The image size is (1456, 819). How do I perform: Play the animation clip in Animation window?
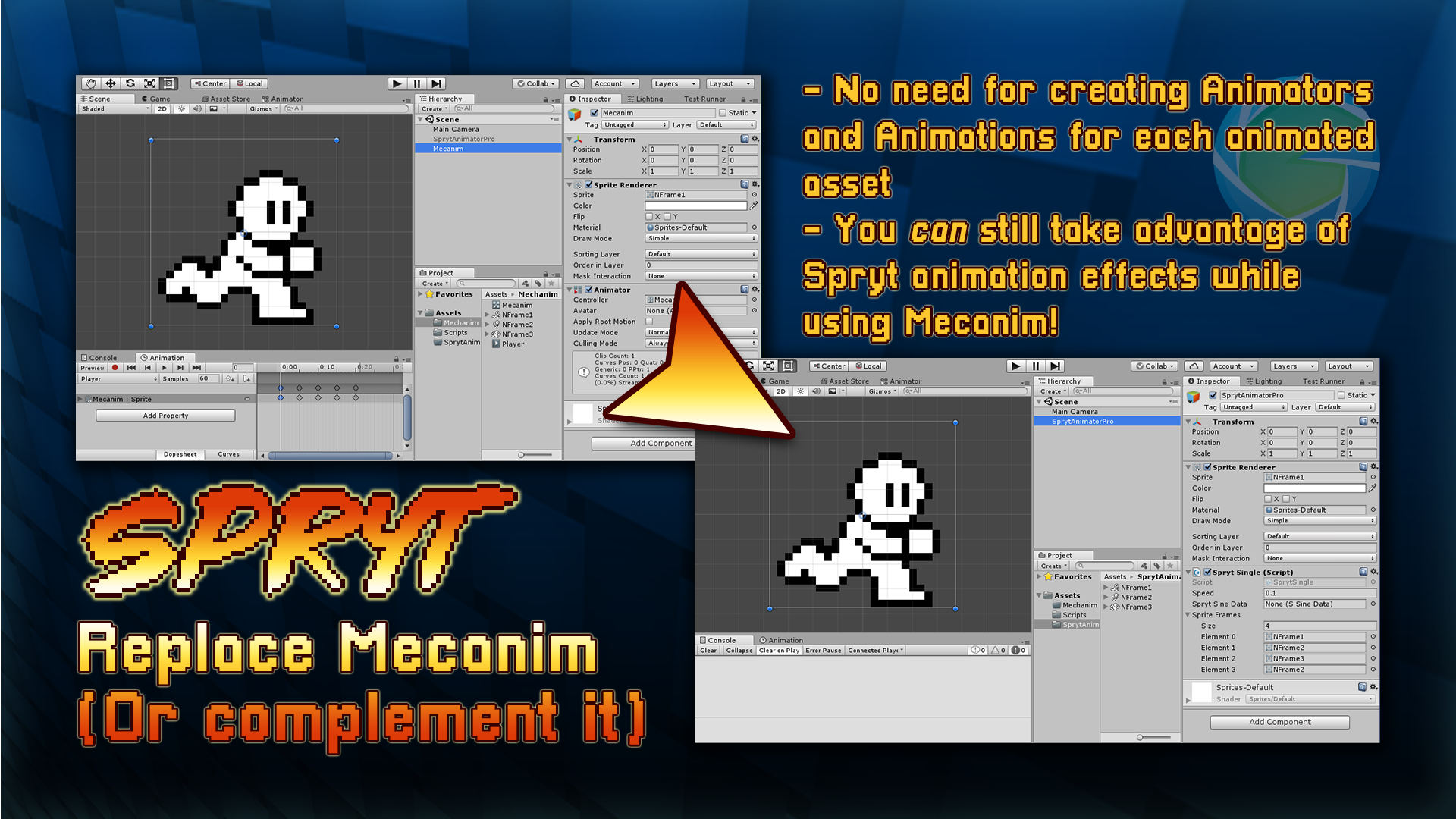pyautogui.click(x=164, y=368)
